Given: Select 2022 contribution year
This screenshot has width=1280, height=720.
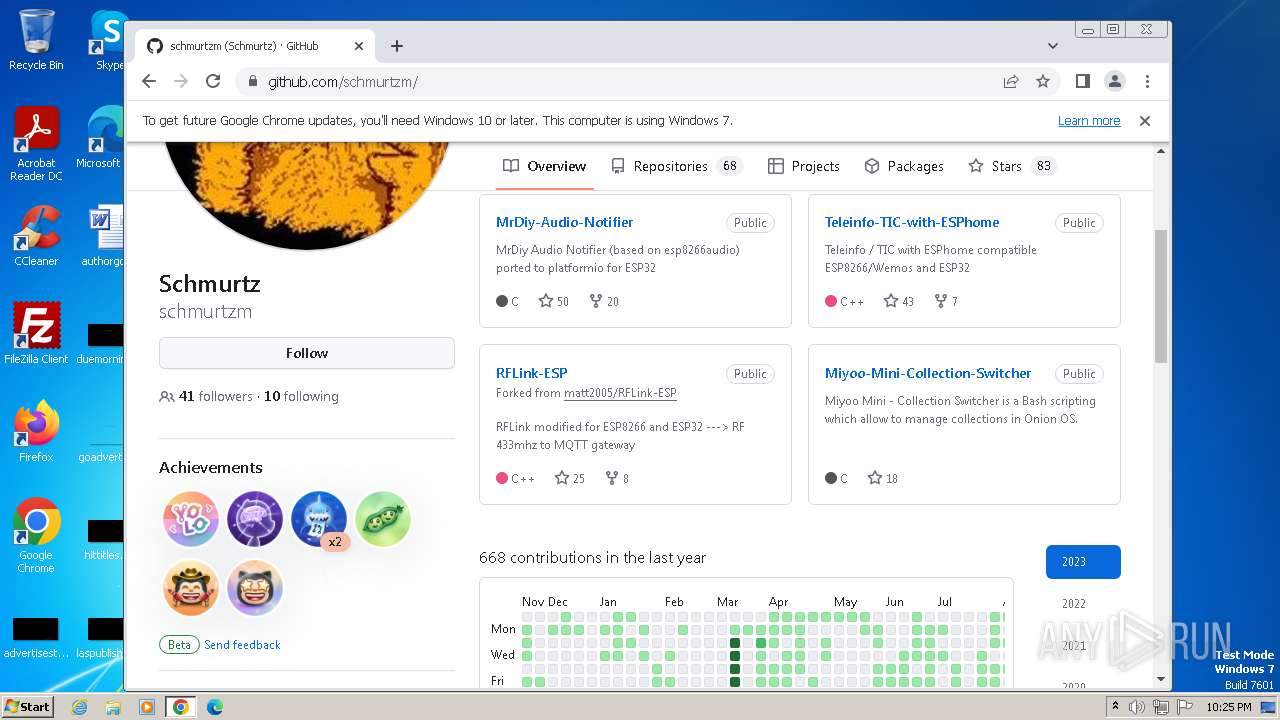Looking at the screenshot, I should pos(1083,604).
